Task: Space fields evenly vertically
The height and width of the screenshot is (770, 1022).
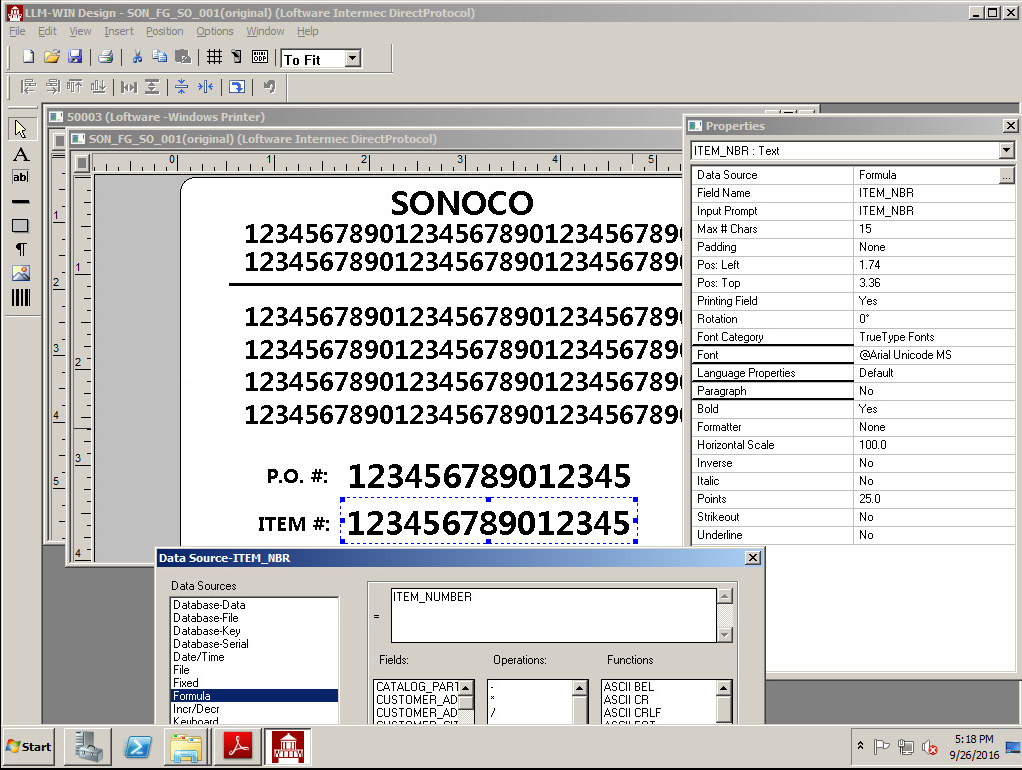Action: click(x=152, y=86)
